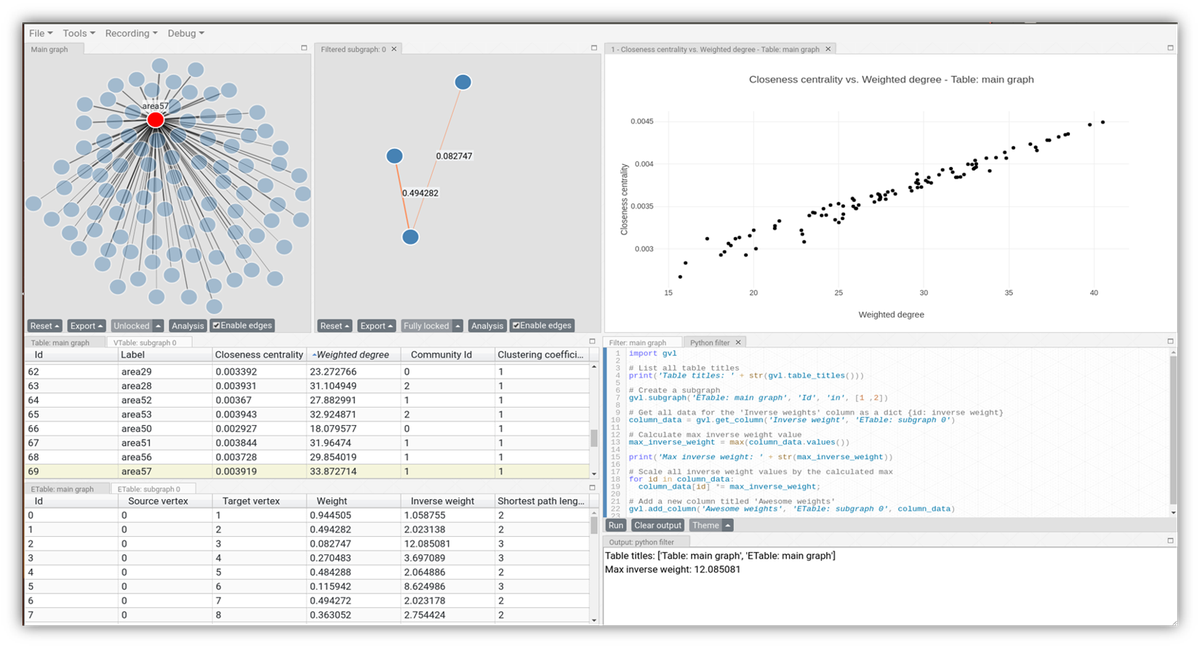Maximize the Output: python filter panel
The width and height of the screenshot is (1200, 648).
pyautogui.click(x=1168, y=540)
